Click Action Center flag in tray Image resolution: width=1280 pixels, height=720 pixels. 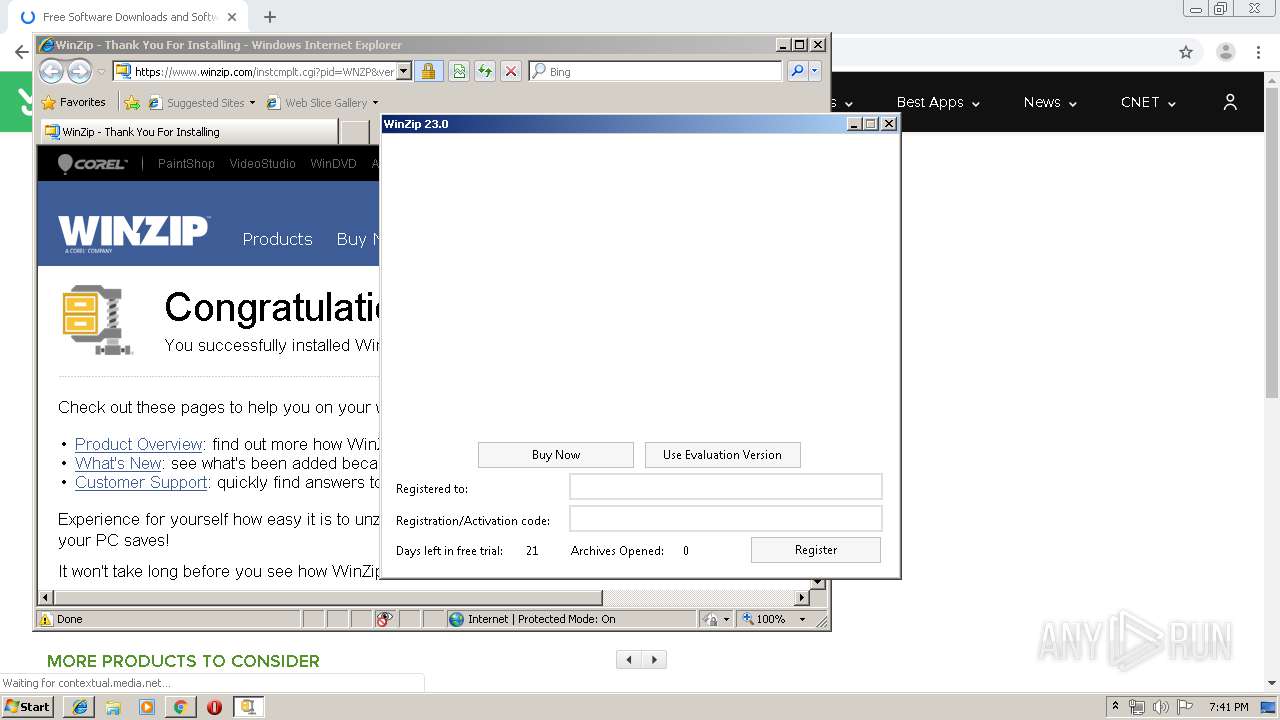tap(1183, 707)
